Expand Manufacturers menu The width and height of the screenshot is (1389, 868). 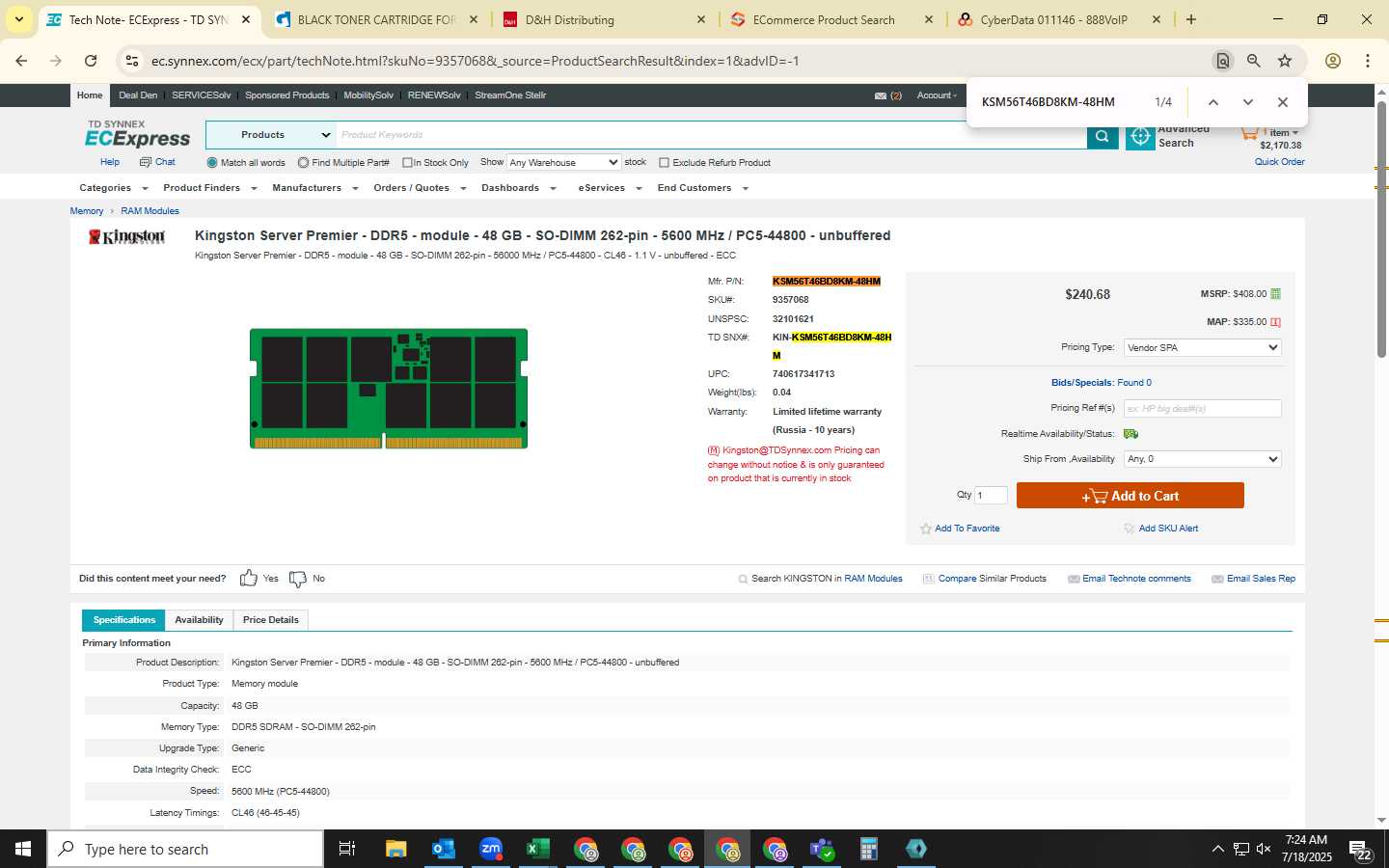(x=314, y=188)
